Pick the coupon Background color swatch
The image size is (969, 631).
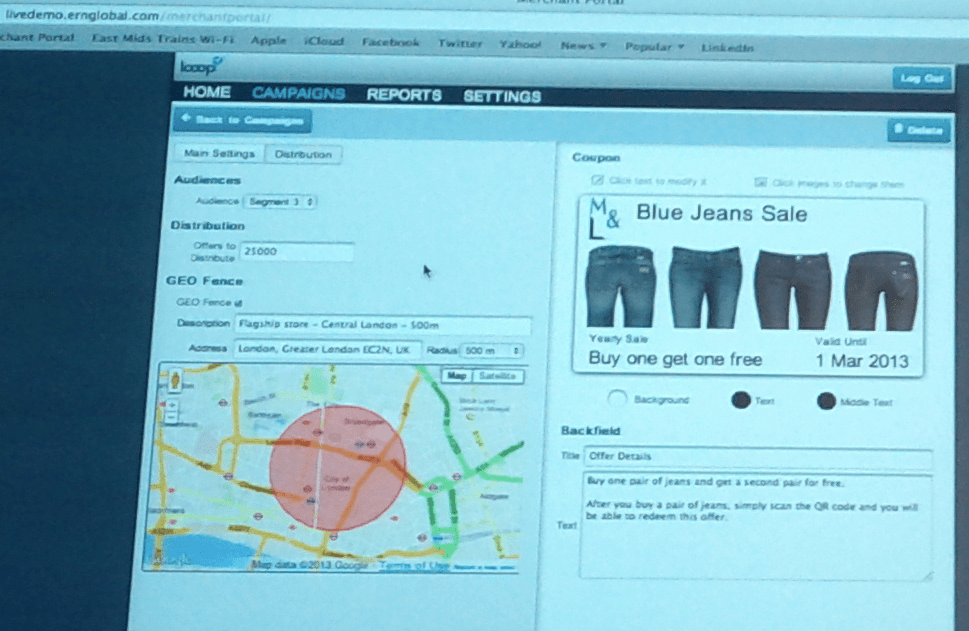click(x=617, y=399)
